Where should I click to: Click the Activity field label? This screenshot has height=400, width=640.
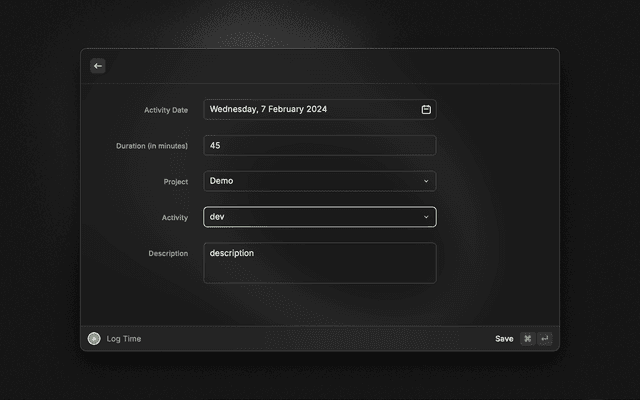(x=174, y=218)
